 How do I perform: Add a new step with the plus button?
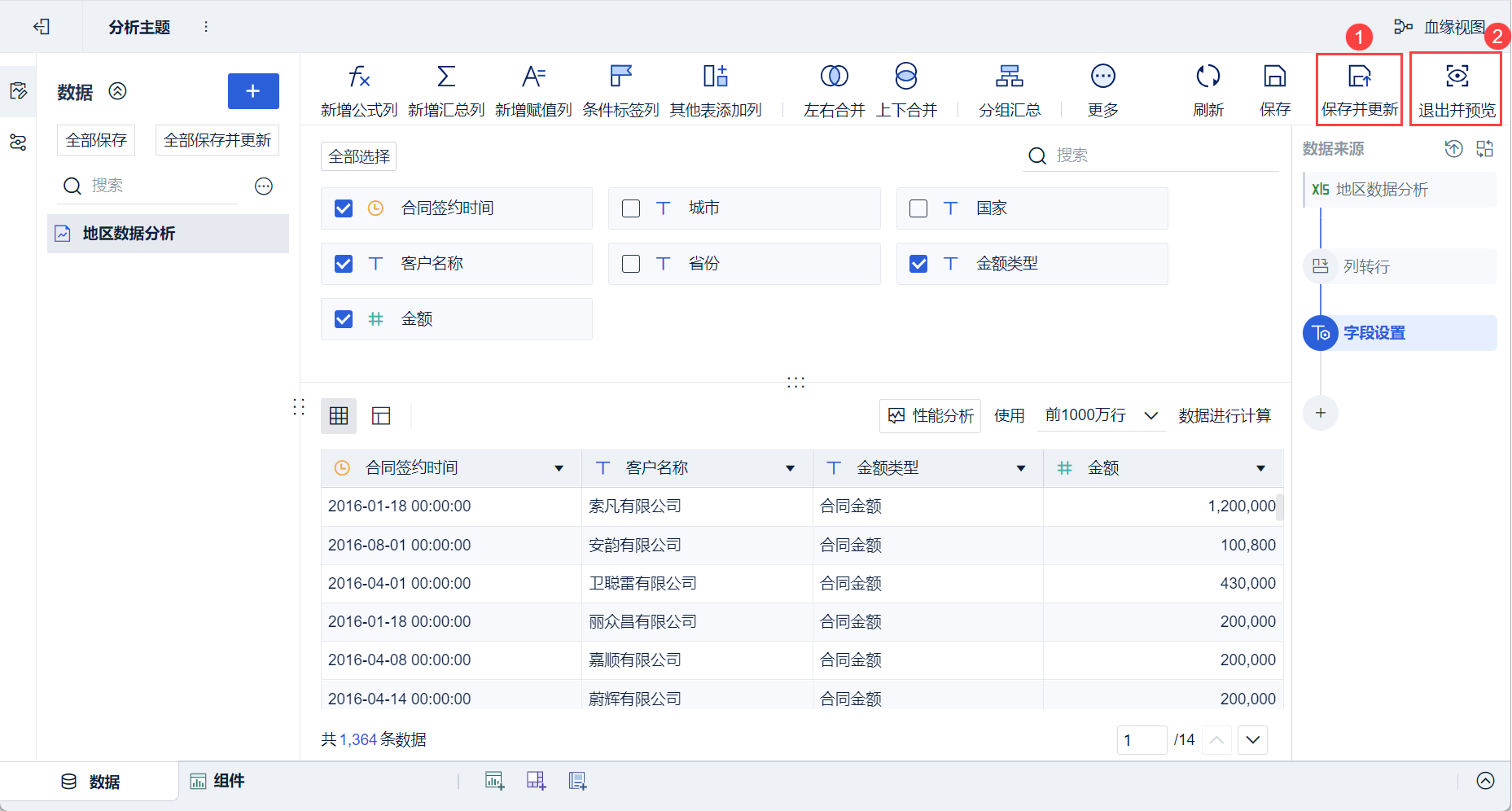(1321, 413)
